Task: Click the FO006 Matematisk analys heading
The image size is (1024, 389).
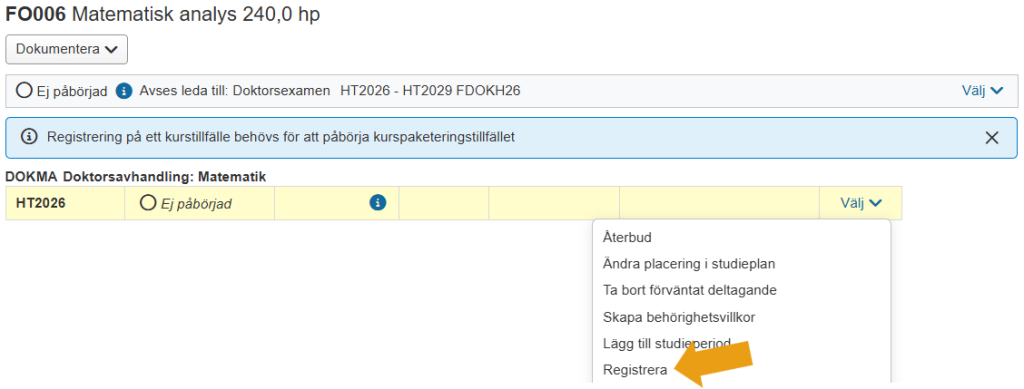Action: 163,14
